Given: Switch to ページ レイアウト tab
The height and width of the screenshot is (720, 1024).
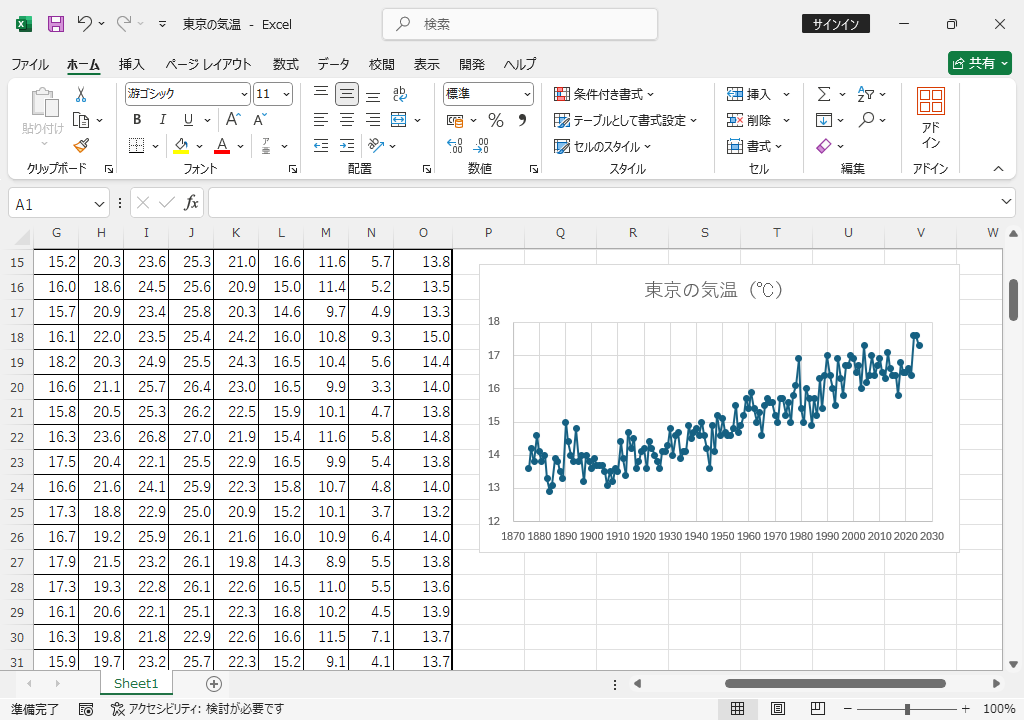Looking at the screenshot, I should click(208, 64).
